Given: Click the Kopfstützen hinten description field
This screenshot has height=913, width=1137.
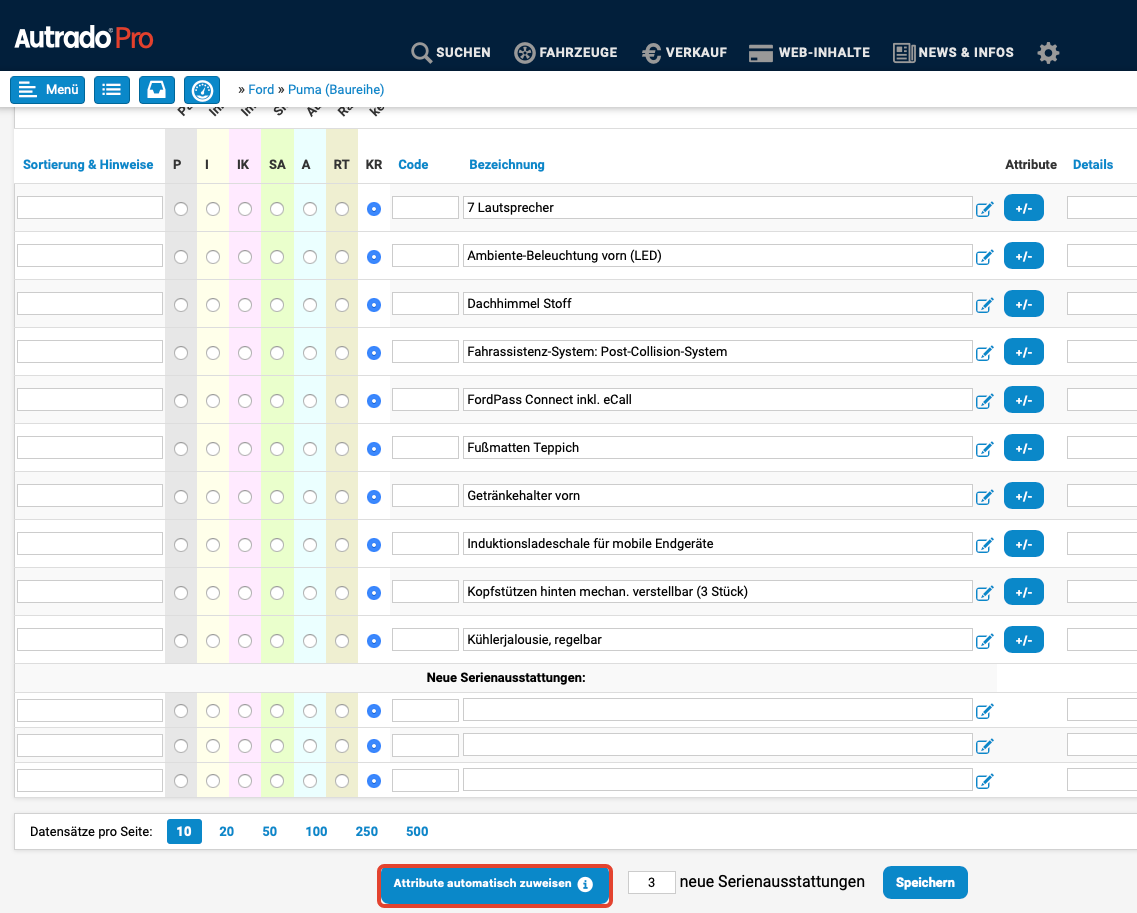Looking at the screenshot, I should (717, 592).
